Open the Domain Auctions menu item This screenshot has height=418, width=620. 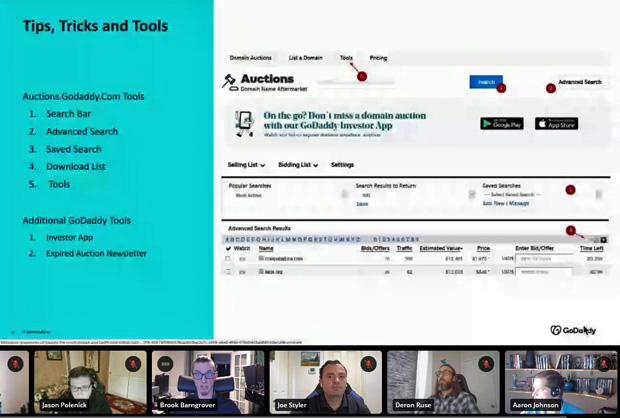click(x=251, y=58)
